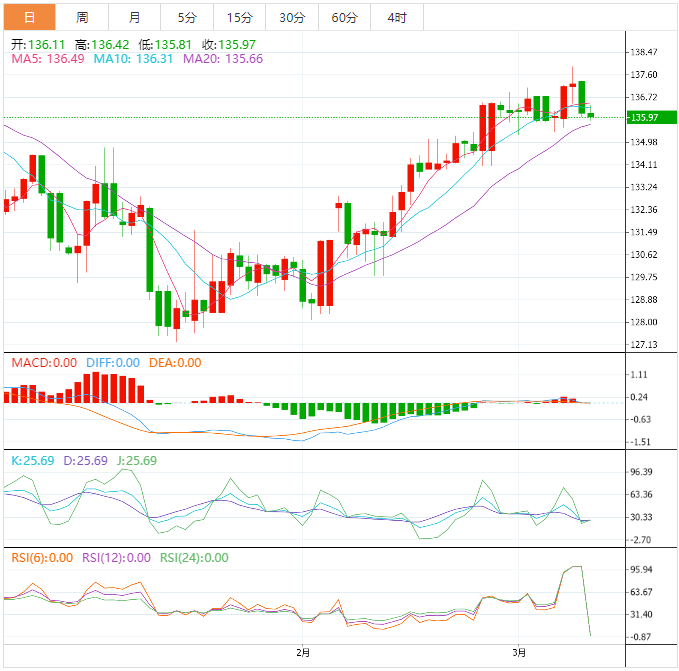The height and width of the screenshot is (671, 679).
Task: Click the 134.11 price axis label
Action: tap(643, 165)
